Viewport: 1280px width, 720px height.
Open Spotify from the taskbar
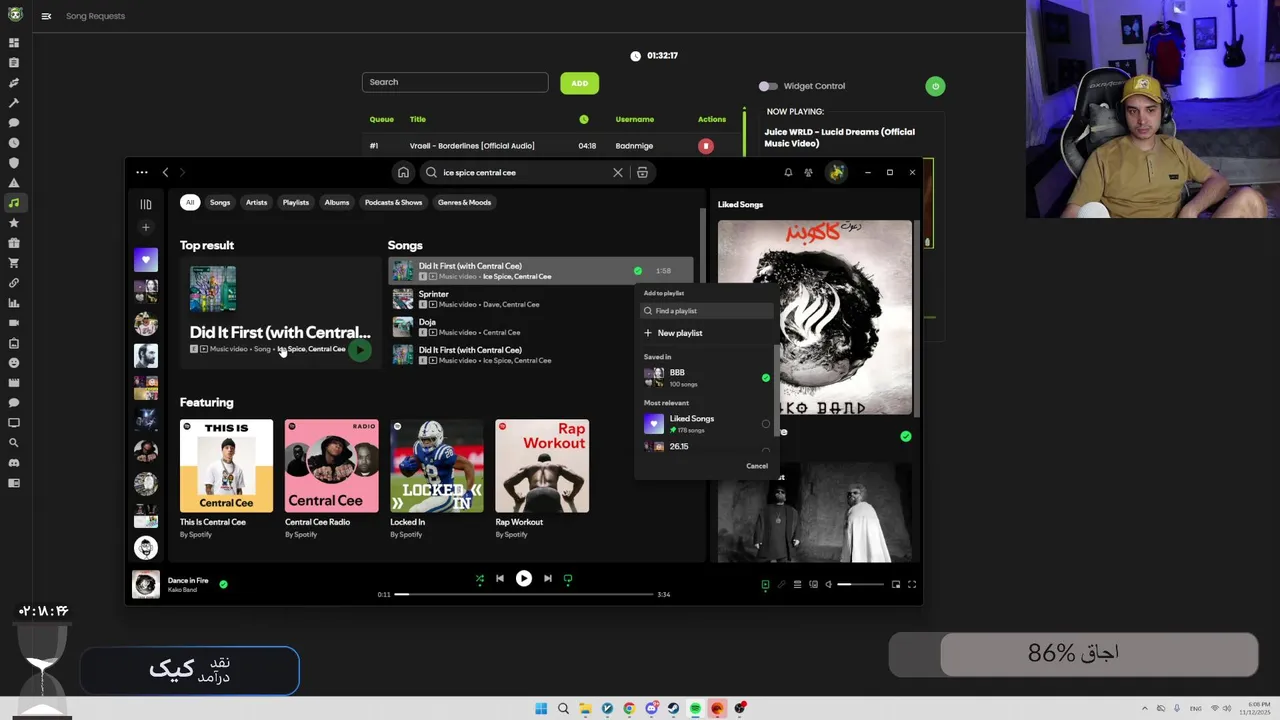(x=695, y=708)
